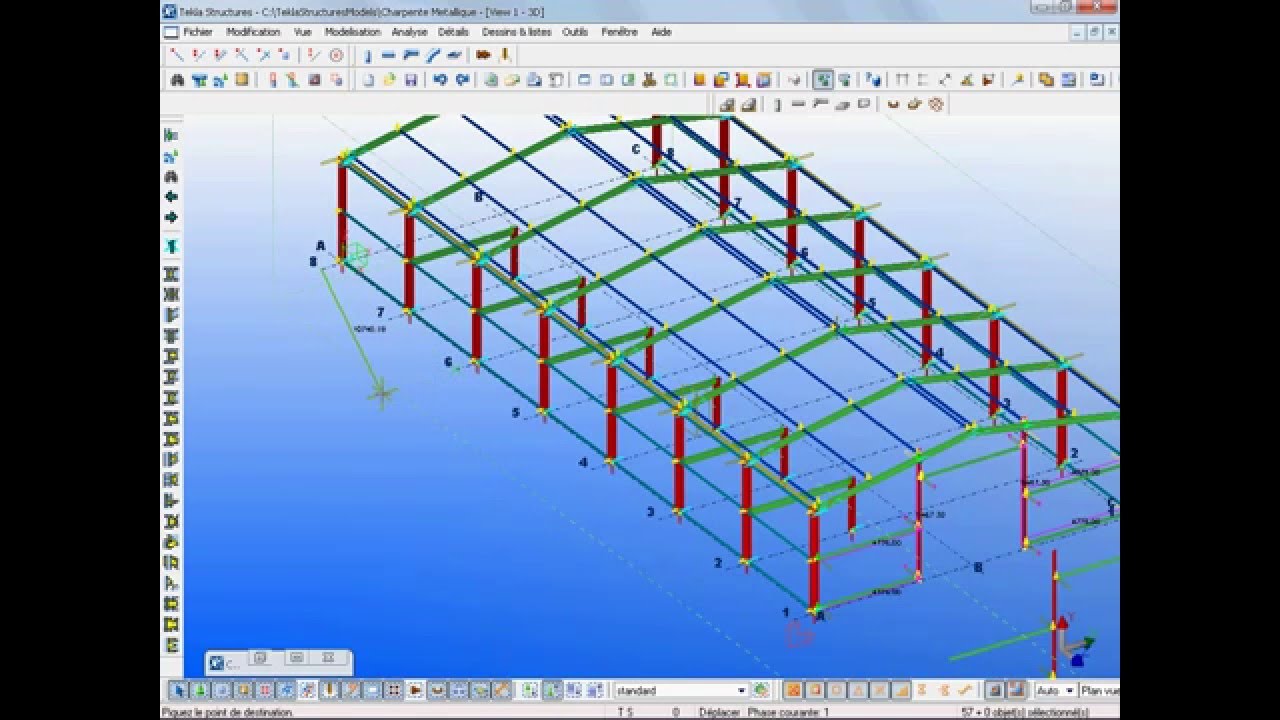Open the Modelisation menu

pyautogui.click(x=352, y=32)
